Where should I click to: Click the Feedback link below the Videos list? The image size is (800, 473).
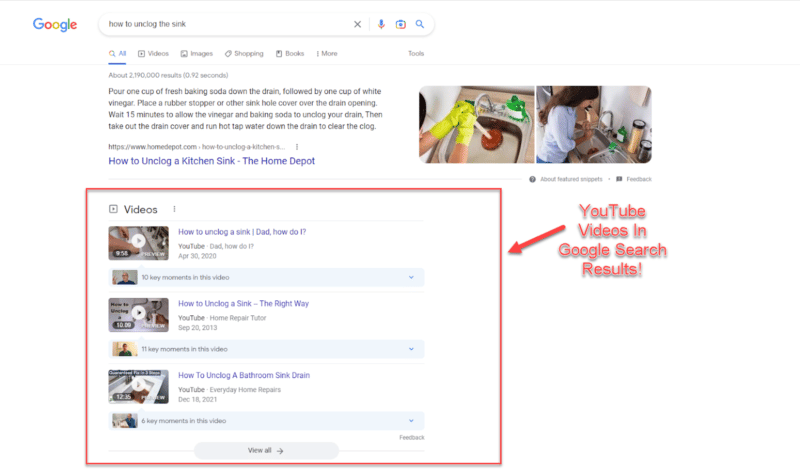[412, 437]
